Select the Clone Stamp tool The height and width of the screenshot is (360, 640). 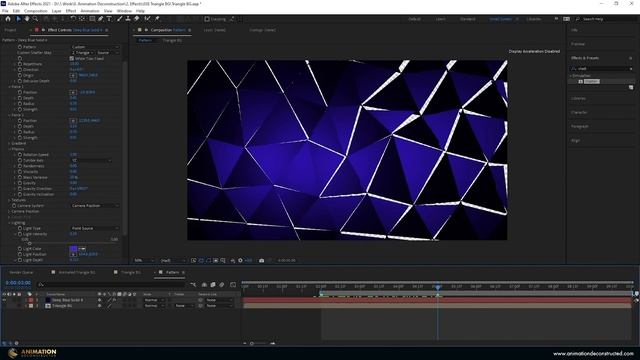(128, 19)
